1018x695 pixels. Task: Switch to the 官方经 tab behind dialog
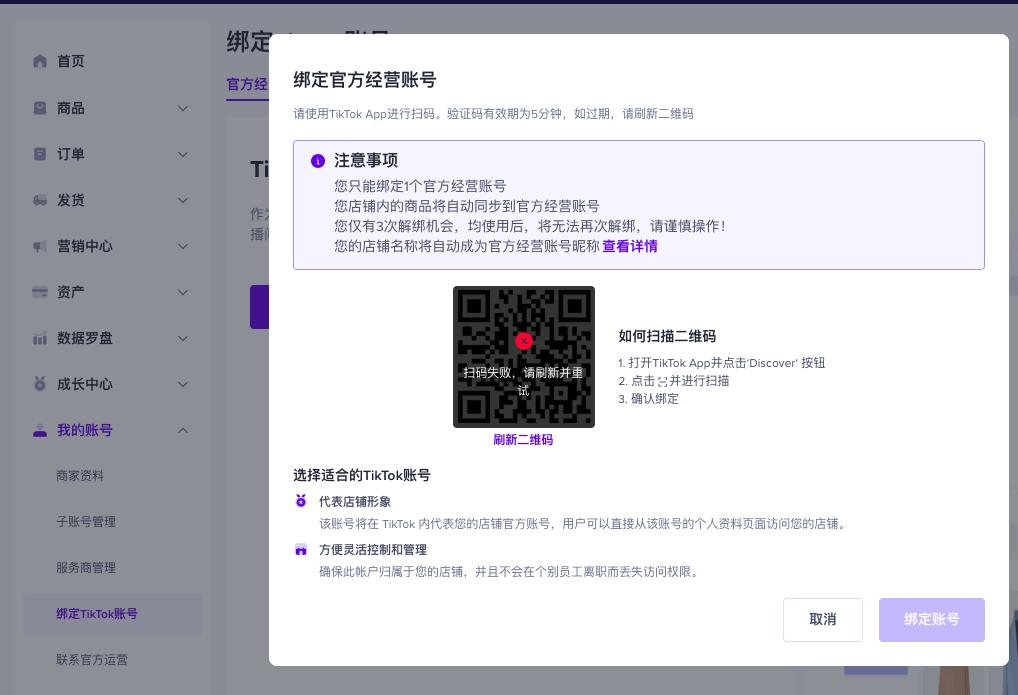tap(247, 84)
